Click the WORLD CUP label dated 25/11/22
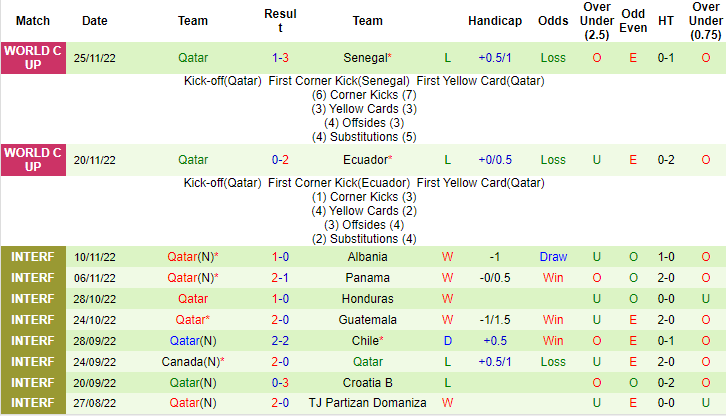The height and width of the screenshot is (416, 726). click(33, 59)
